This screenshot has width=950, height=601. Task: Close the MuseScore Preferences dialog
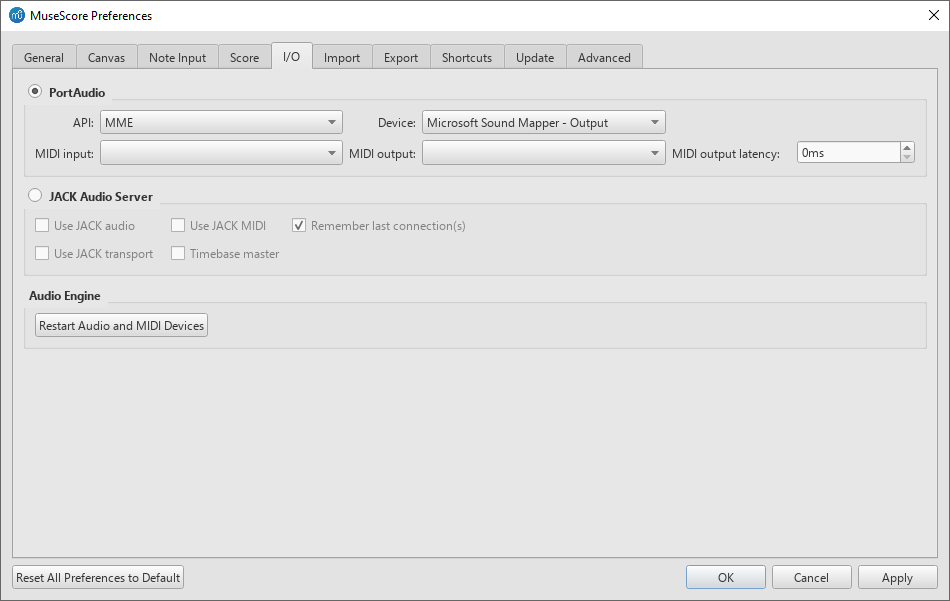click(933, 16)
